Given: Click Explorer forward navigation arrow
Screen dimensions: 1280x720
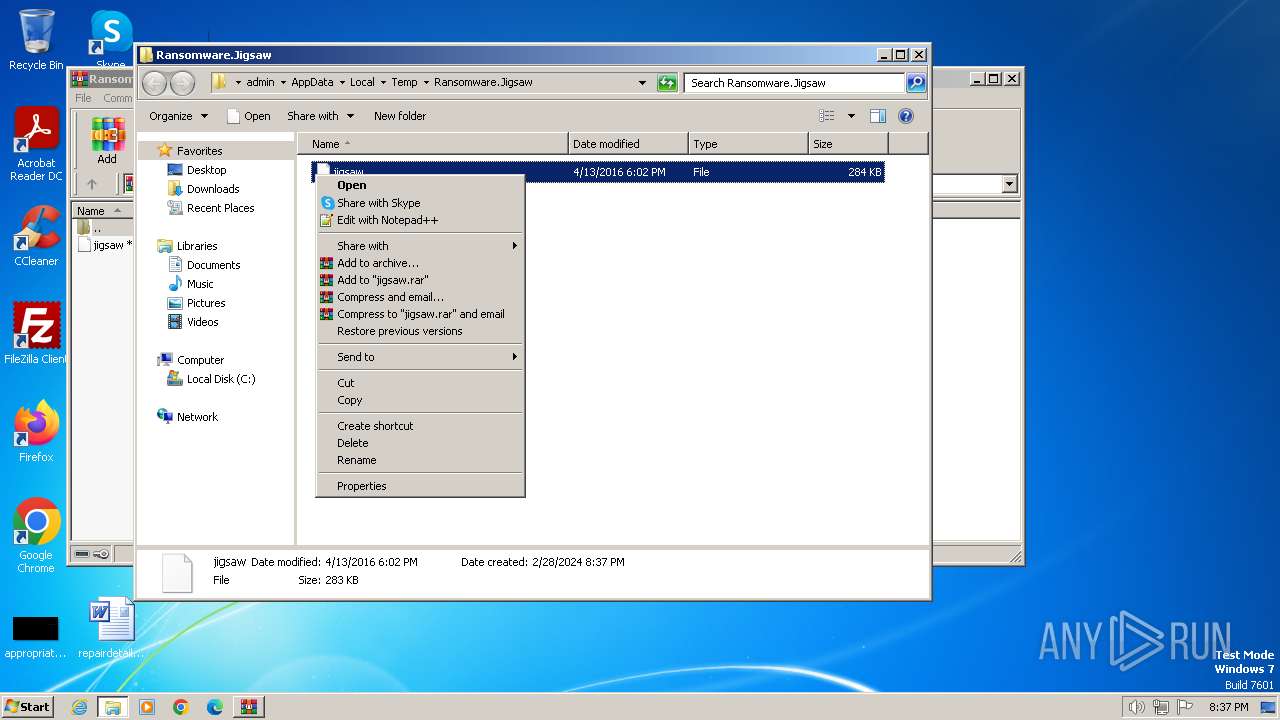Looking at the screenshot, I should 182,83.
